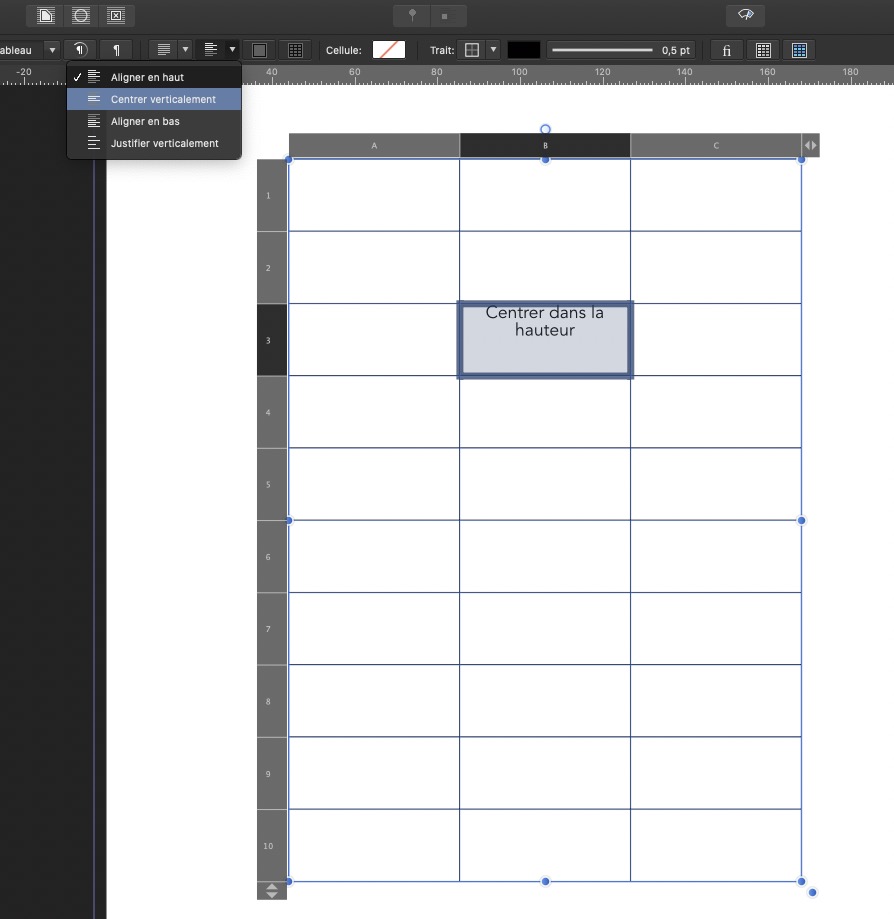Click the circular handle above column B

click(x=545, y=129)
